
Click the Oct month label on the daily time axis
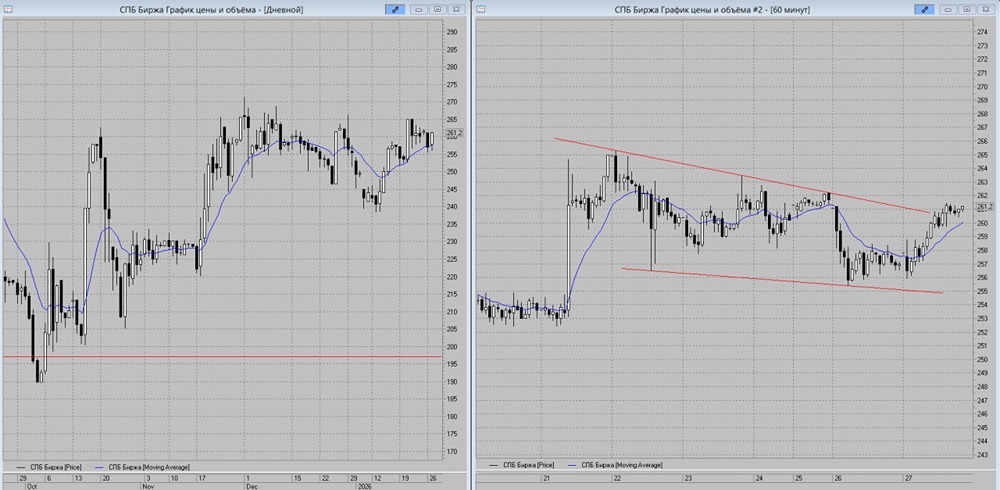click(32, 486)
